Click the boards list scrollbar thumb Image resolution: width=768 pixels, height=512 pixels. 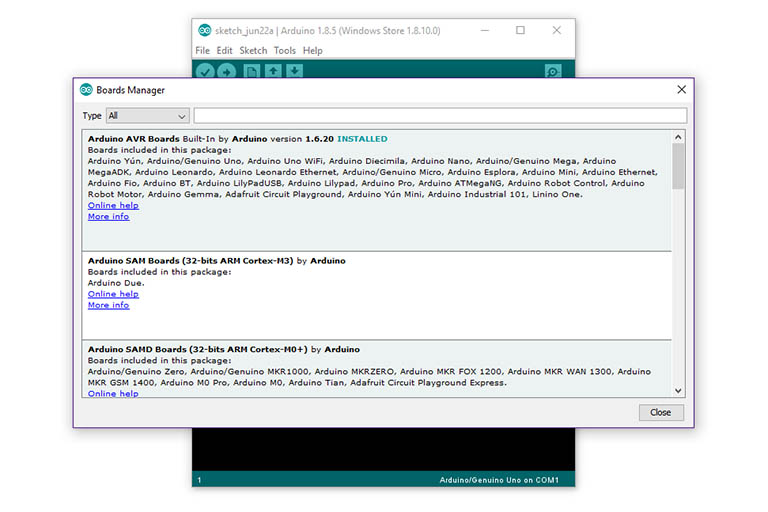(x=678, y=166)
